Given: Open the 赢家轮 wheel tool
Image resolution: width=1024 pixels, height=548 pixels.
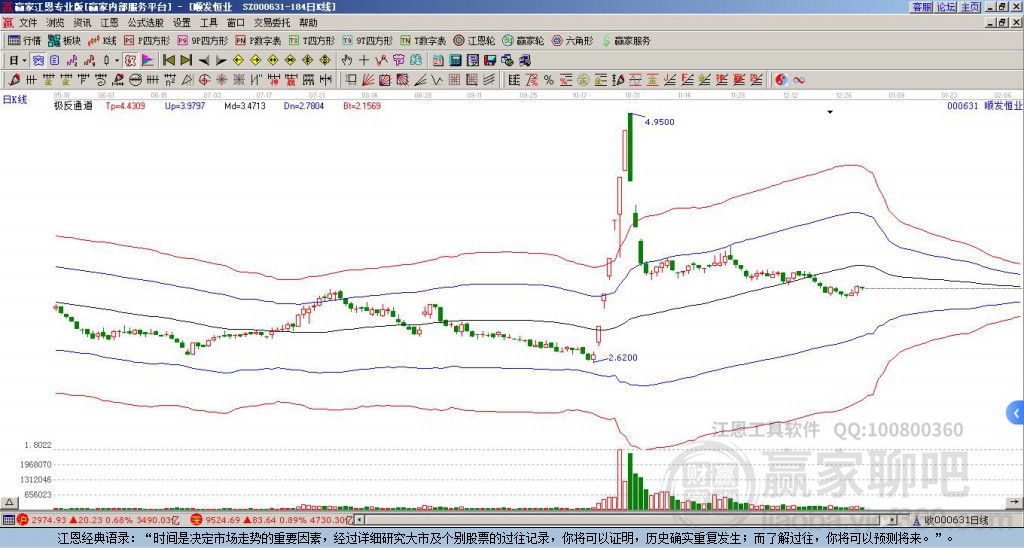Looking at the screenshot, I should point(524,40).
